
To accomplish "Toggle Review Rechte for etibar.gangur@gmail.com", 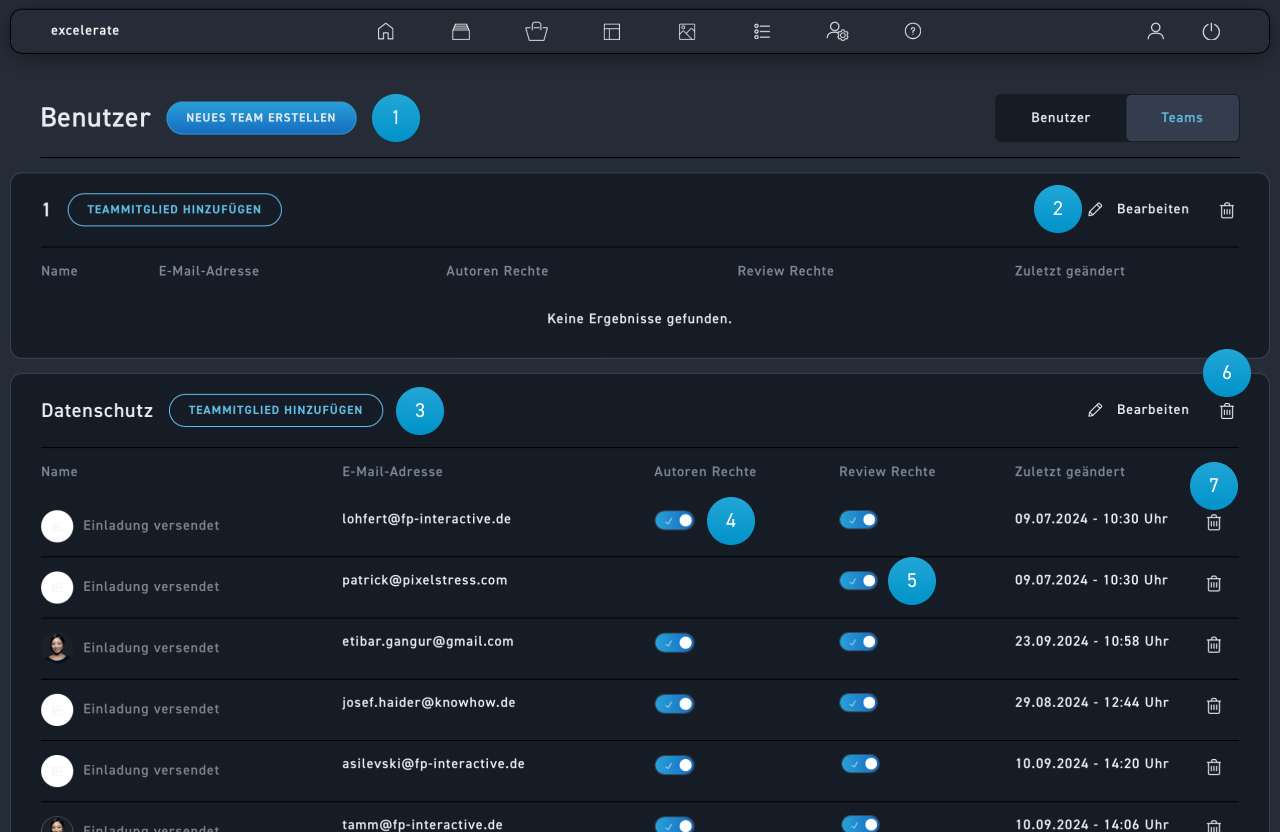I will [x=858, y=642].
